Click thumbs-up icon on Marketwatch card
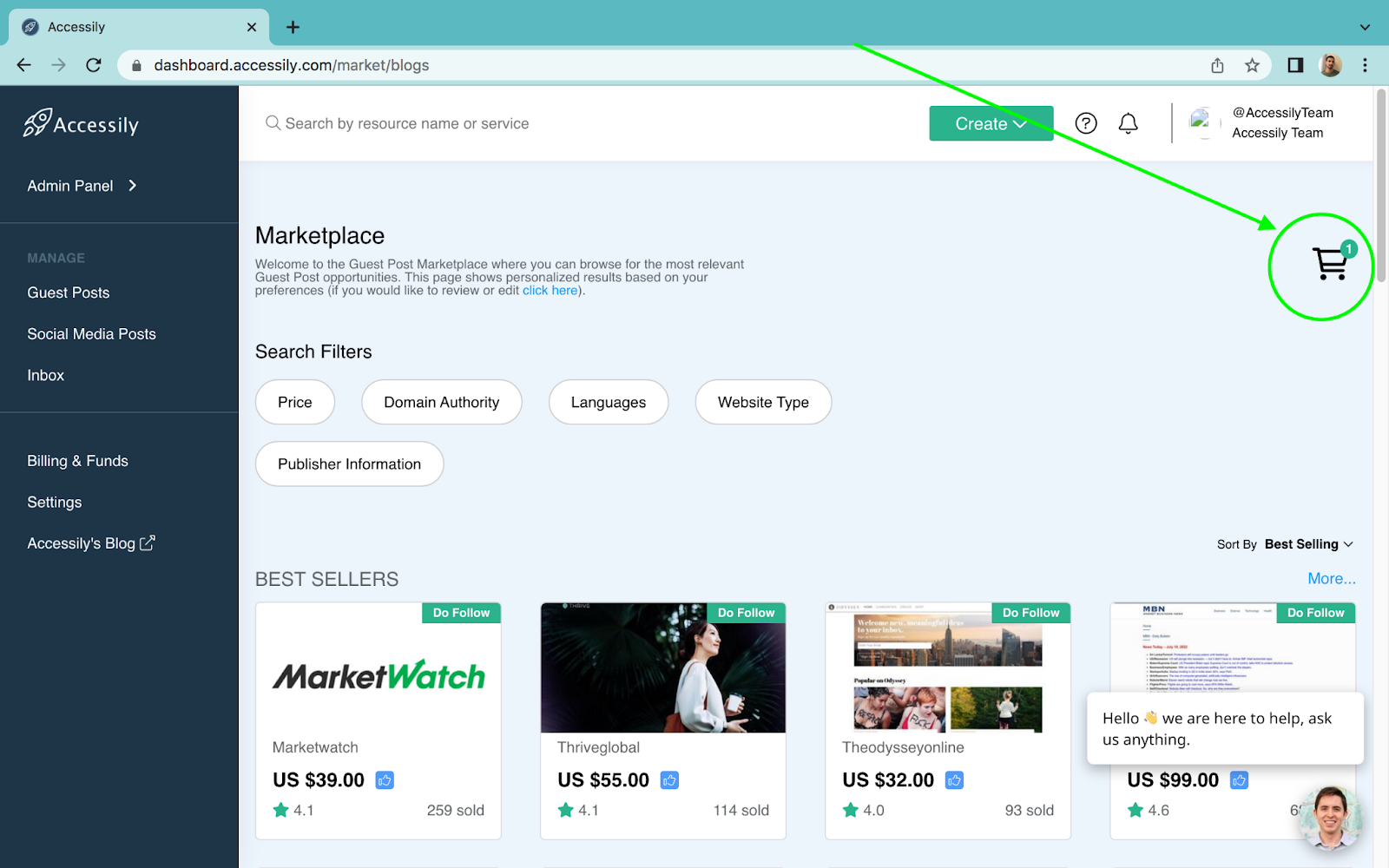The image size is (1389, 868). pyautogui.click(x=385, y=780)
